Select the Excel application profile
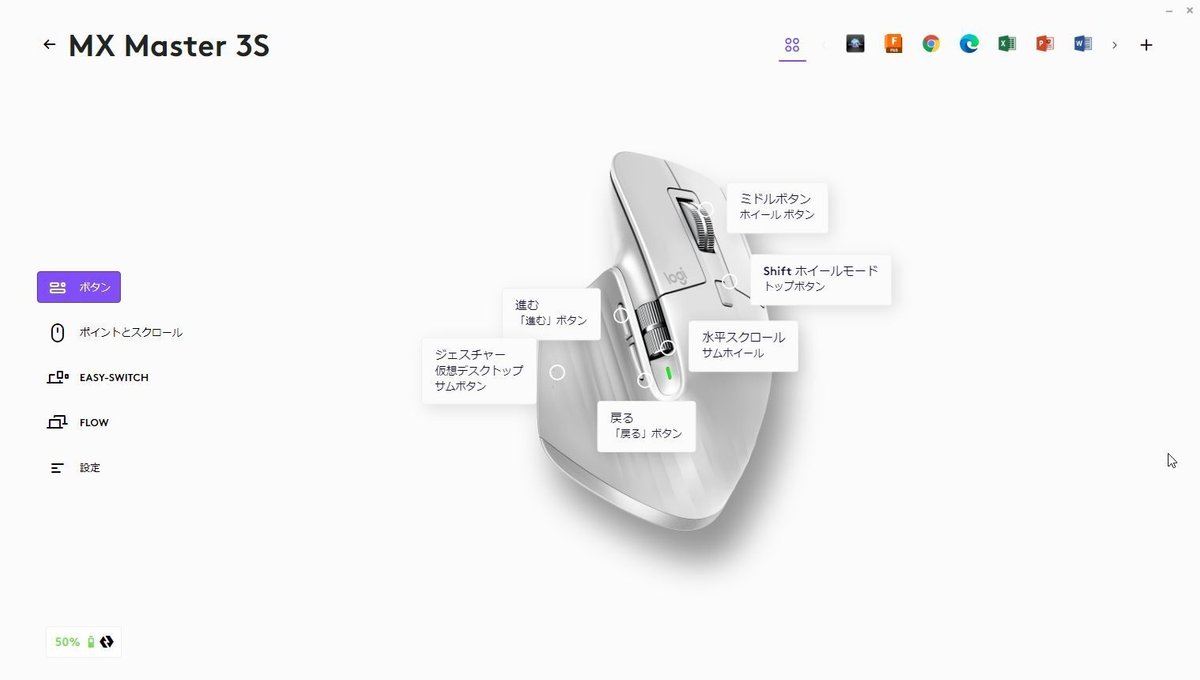This screenshot has height=680, width=1200. (x=1007, y=44)
